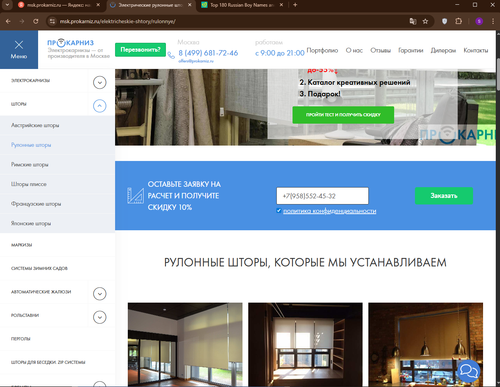Select Рулонные шторы in sidebar
Image resolution: width=500 pixels, height=387 pixels.
coord(31,145)
